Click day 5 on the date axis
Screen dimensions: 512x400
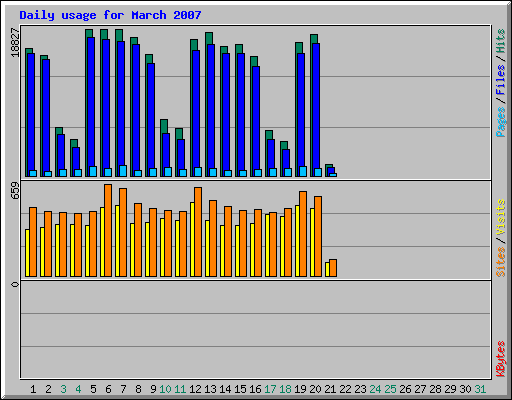(93, 389)
